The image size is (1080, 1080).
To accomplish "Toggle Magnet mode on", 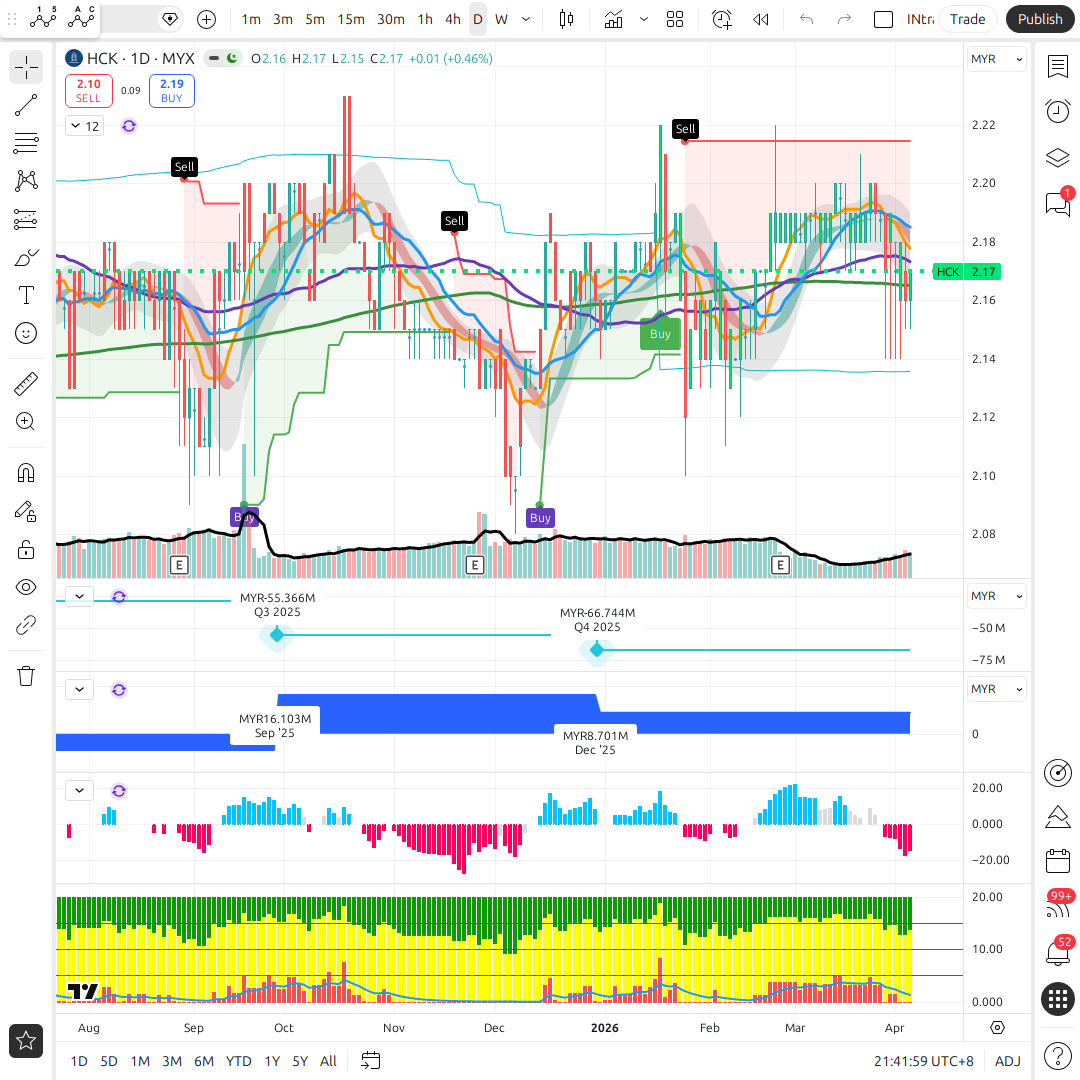I will (x=26, y=473).
